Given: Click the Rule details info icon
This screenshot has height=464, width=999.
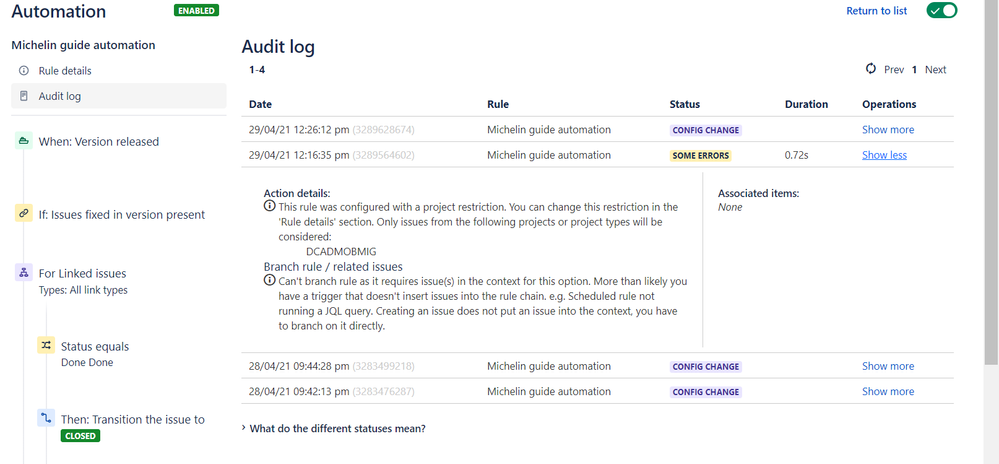Looking at the screenshot, I should [x=24, y=71].
